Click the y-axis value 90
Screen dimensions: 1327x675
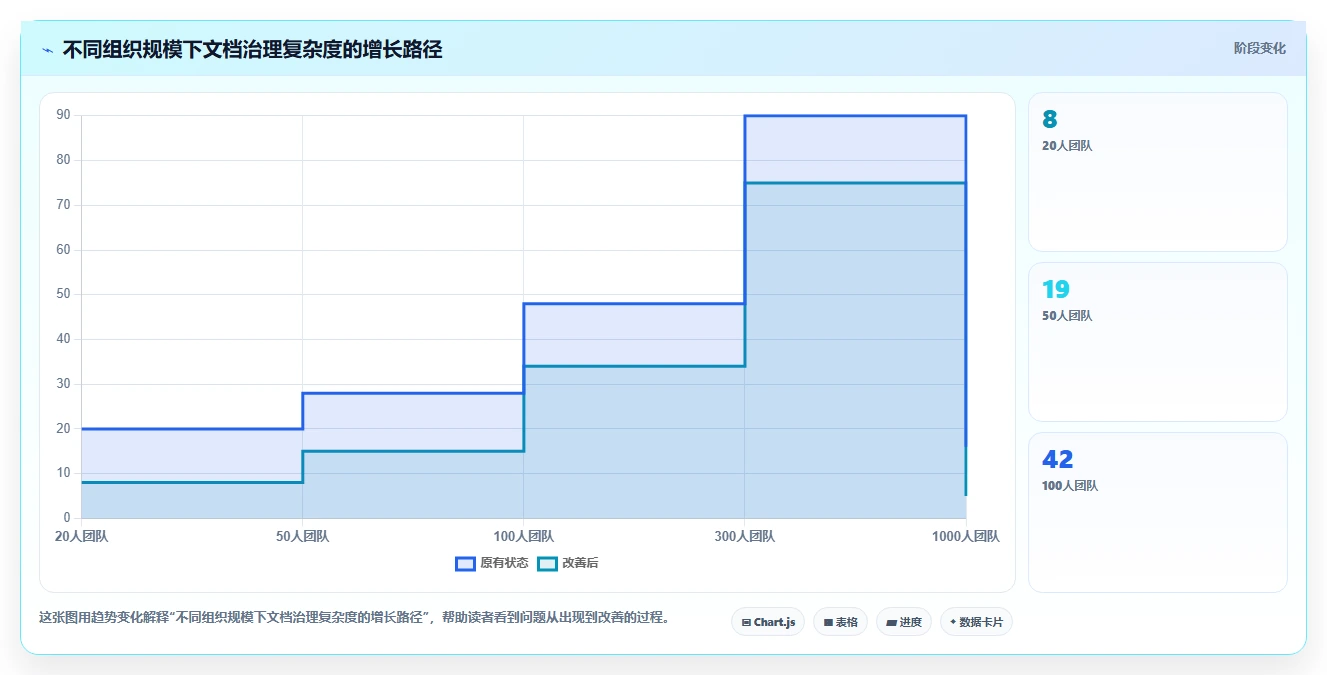coord(63,115)
